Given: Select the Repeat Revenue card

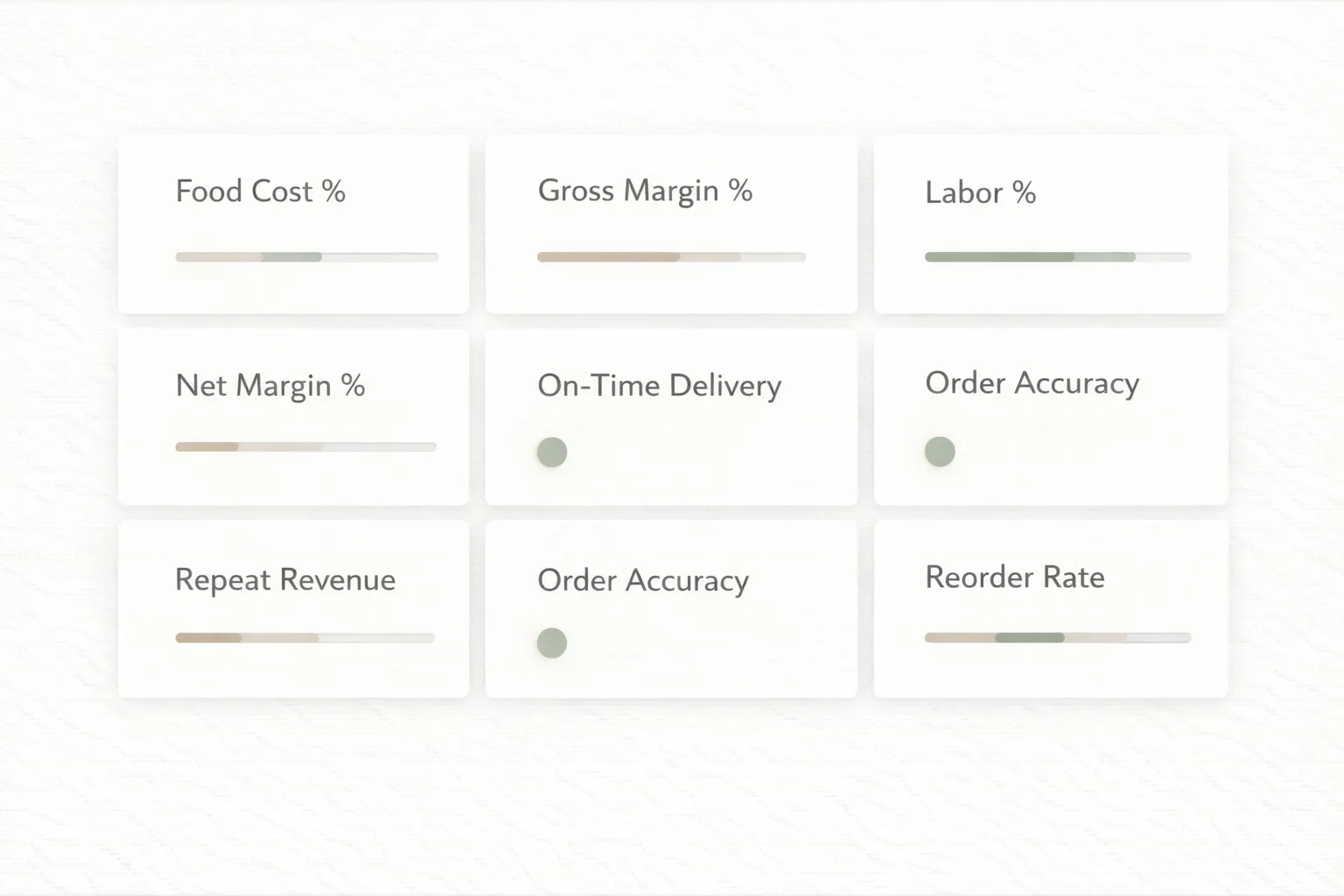Looking at the screenshot, I should click(x=294, y=608).
